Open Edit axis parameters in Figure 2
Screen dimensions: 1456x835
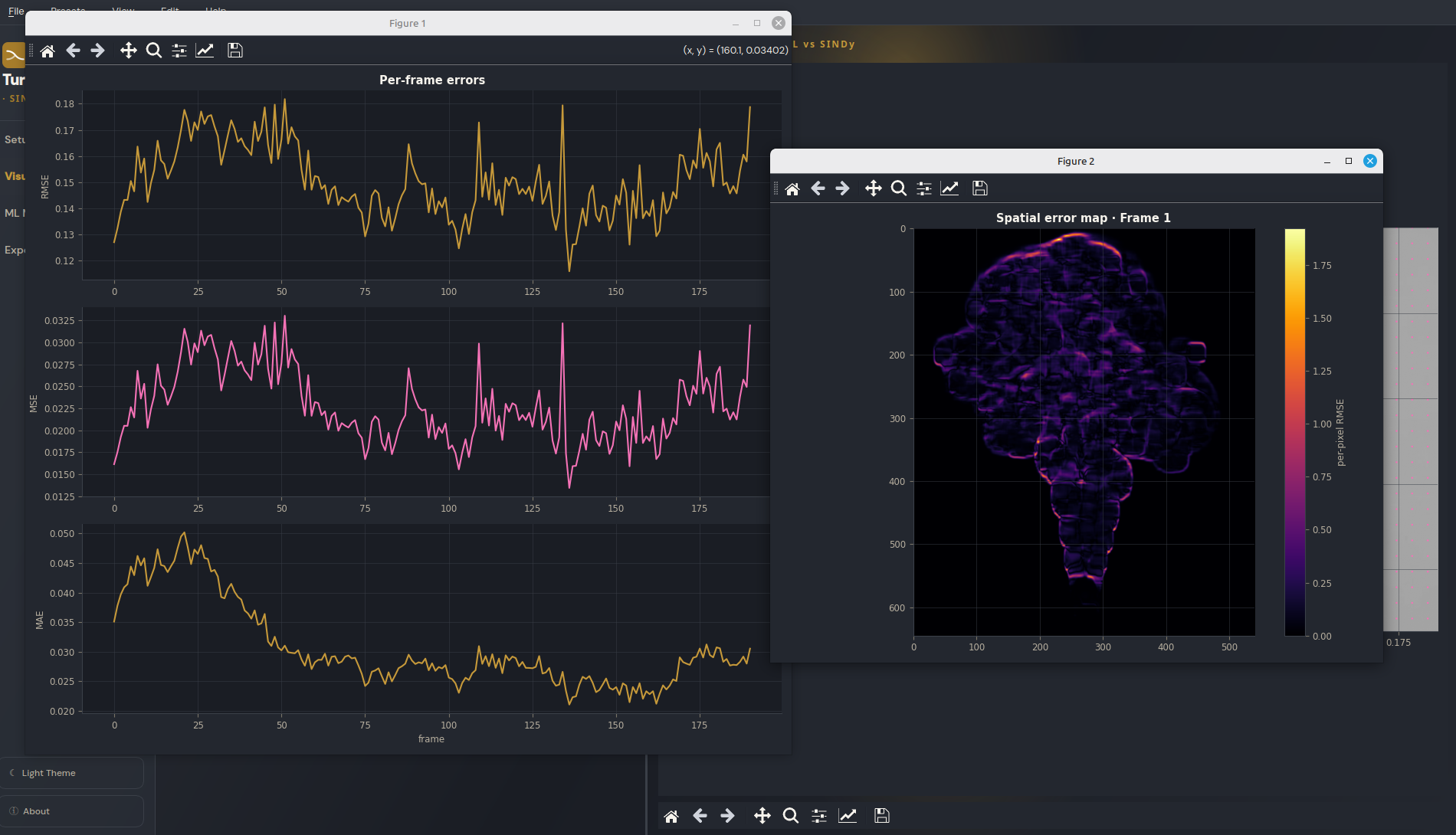[949, 188]
